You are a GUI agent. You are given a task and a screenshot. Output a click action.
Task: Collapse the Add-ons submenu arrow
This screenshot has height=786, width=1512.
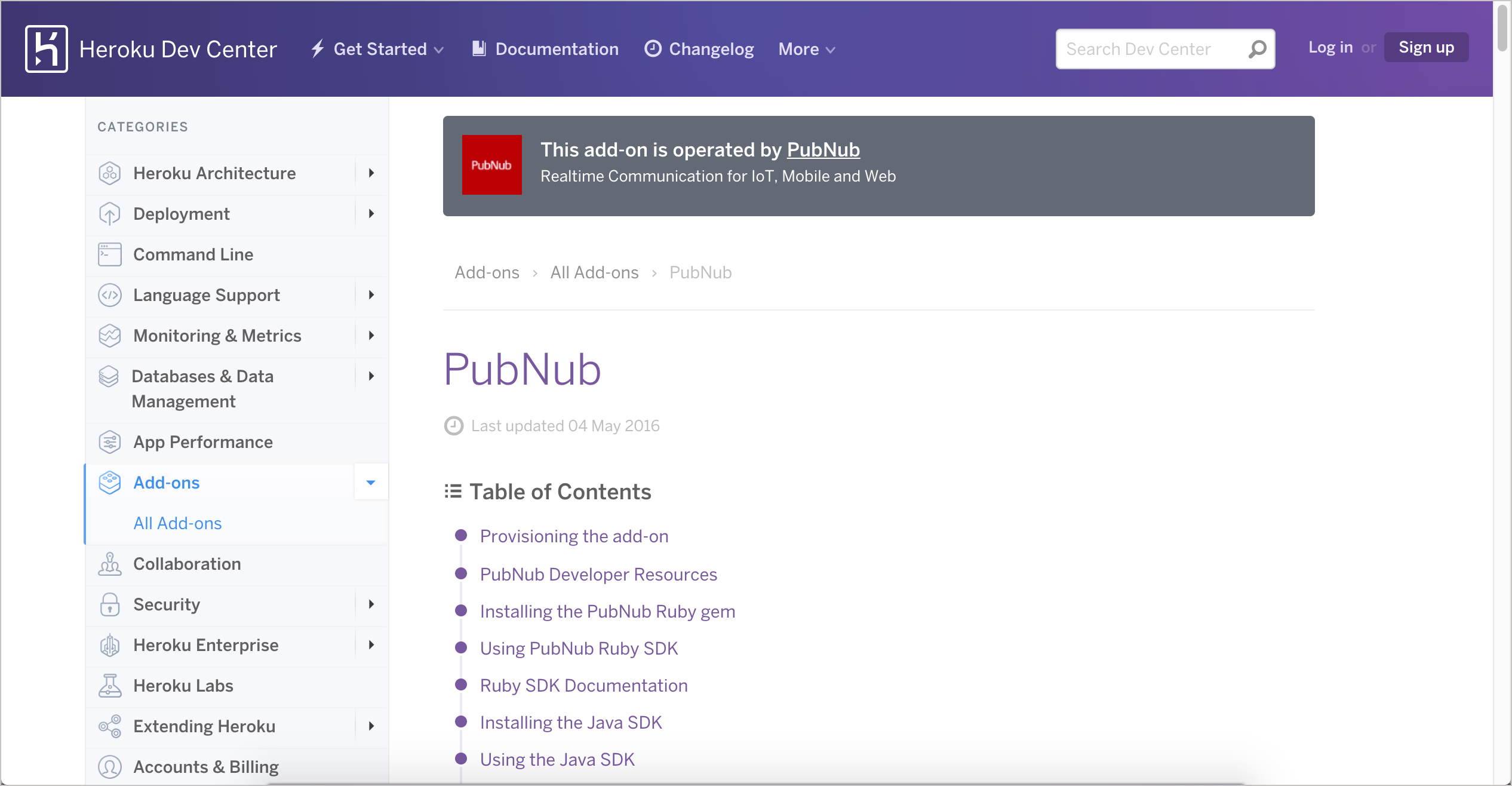tap(371, 483)
